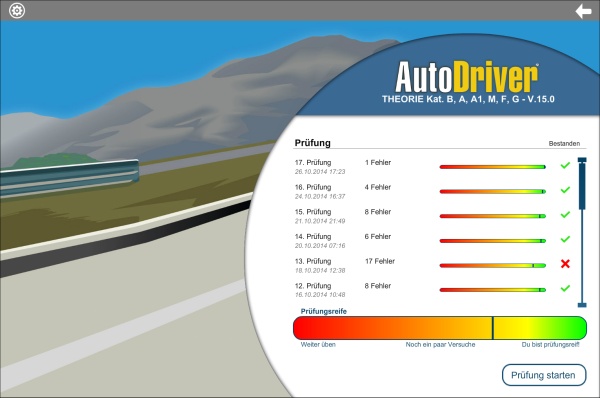Click the bottom end of the exam list scrollbar
This screenshot has width=600, height=398.
(582, 305)
